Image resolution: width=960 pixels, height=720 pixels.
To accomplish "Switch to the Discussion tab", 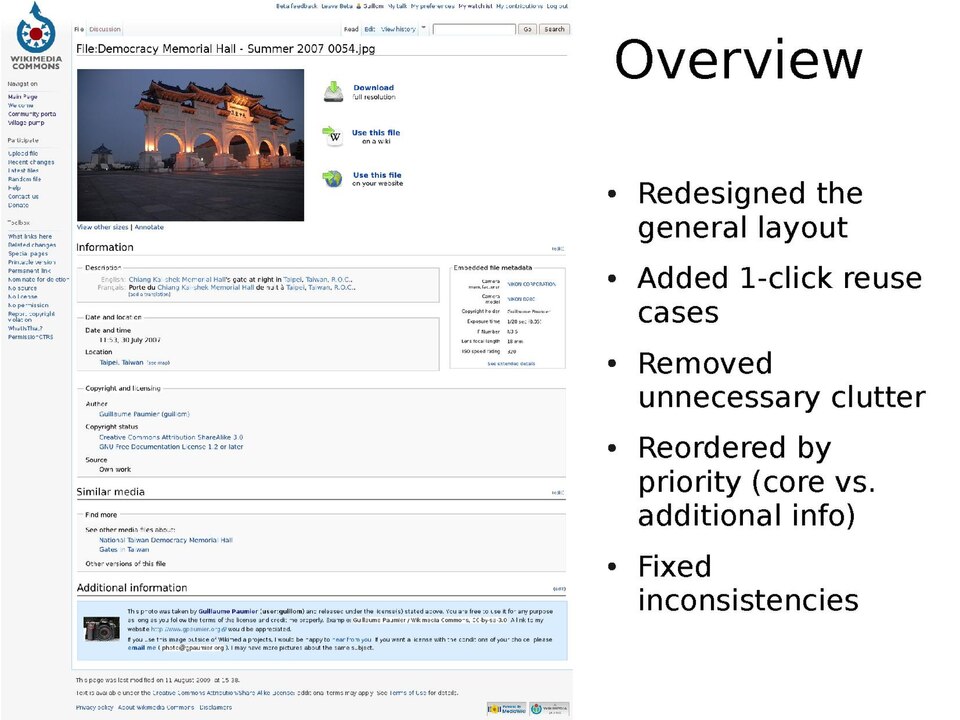I will (105, 30).
